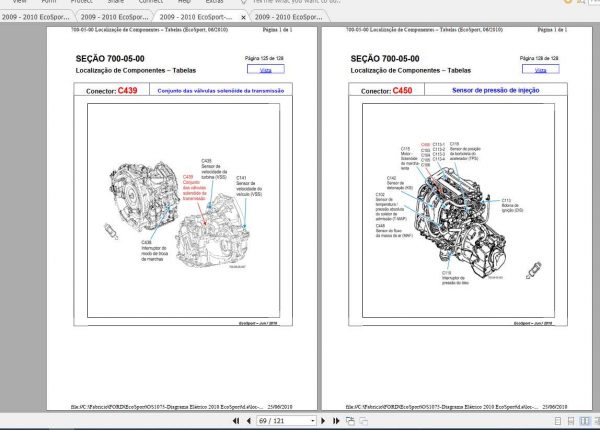
Task: Switch to the leftmost EcoSpor document tab
Action: (36, 17)
